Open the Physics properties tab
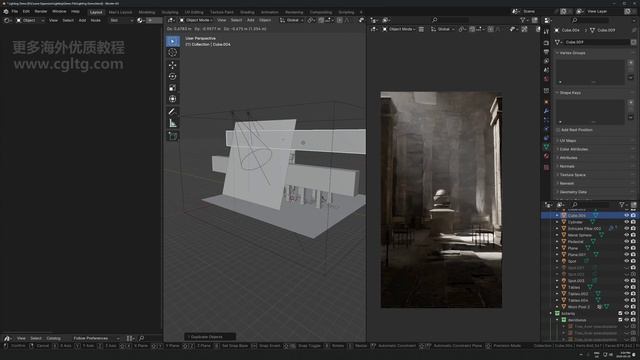640x360 pixels. pos(547,129)
